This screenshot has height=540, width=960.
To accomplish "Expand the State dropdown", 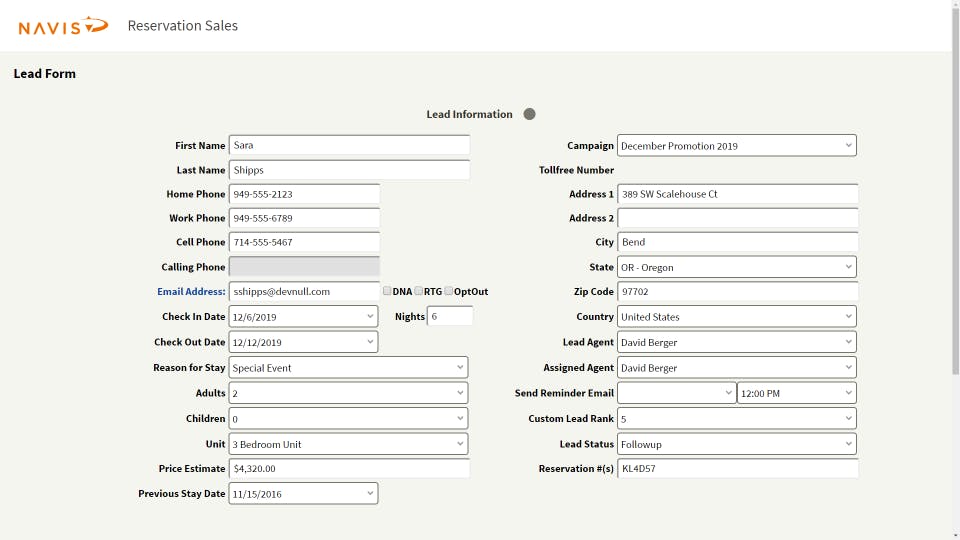I will pos(736,268).
